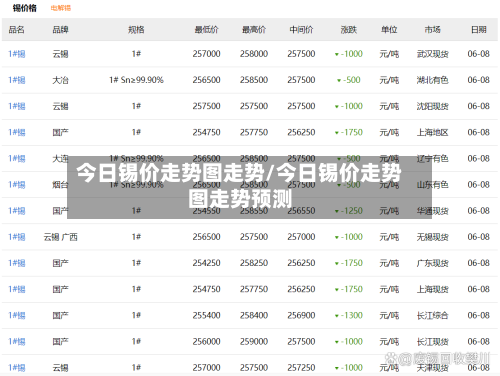Screen dimensions: 500x376
Task: Click the 大冶 brand cell
Action: click(60, 80)
